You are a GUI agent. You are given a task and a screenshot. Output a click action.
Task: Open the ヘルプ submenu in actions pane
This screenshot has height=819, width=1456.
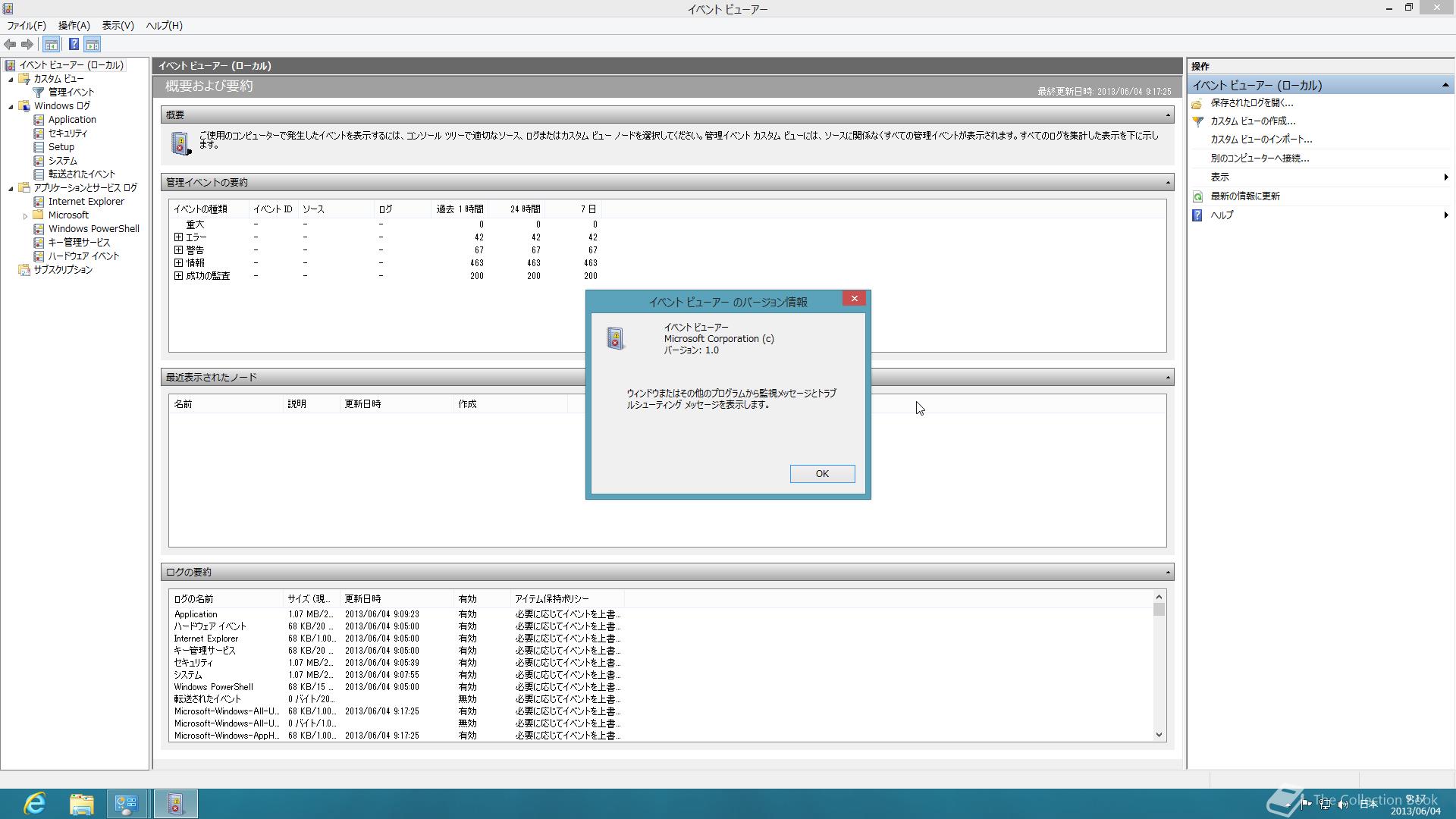pyautogui.click(x=1321, y=215)
